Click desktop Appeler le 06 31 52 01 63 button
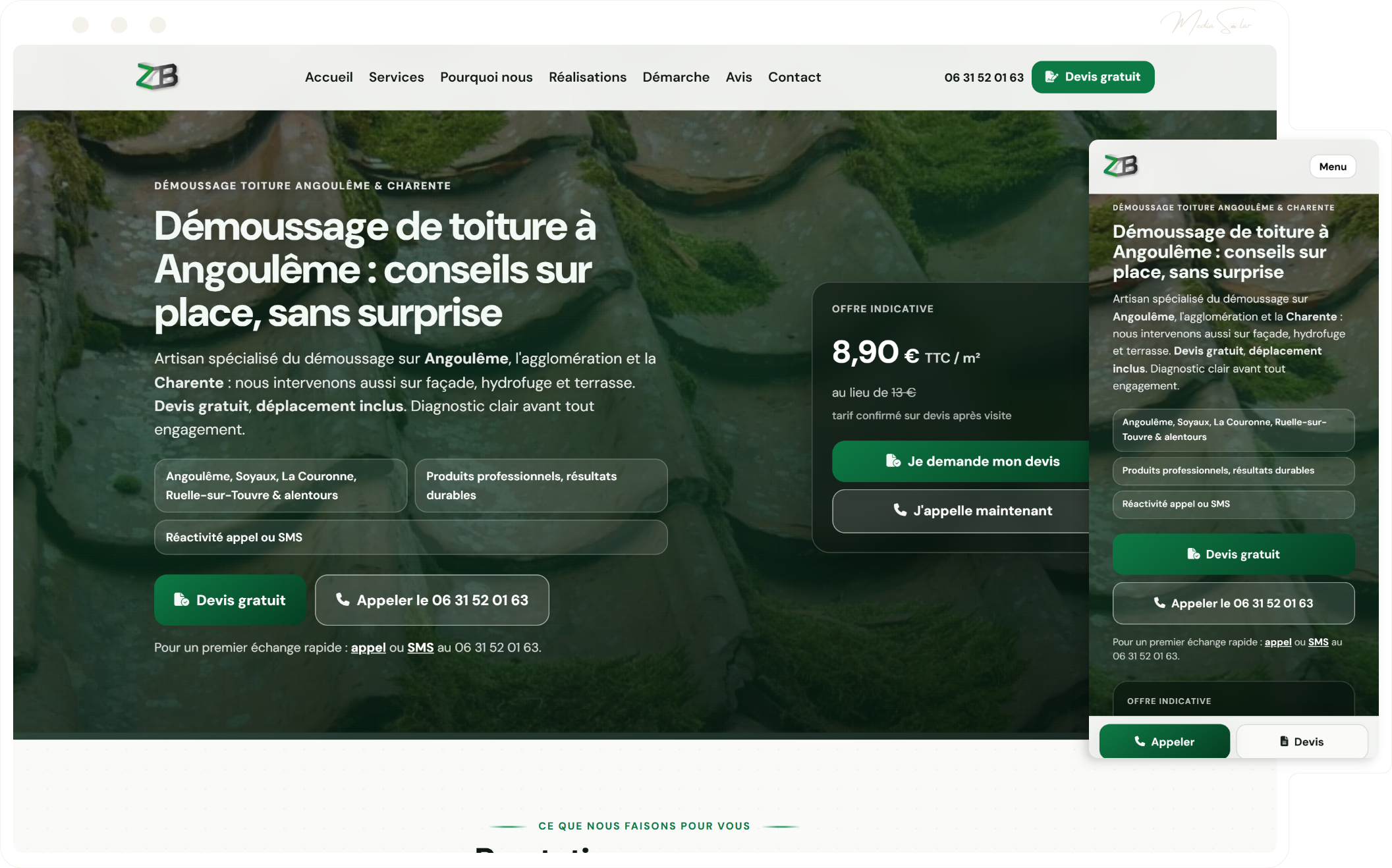 coord(432,600)
